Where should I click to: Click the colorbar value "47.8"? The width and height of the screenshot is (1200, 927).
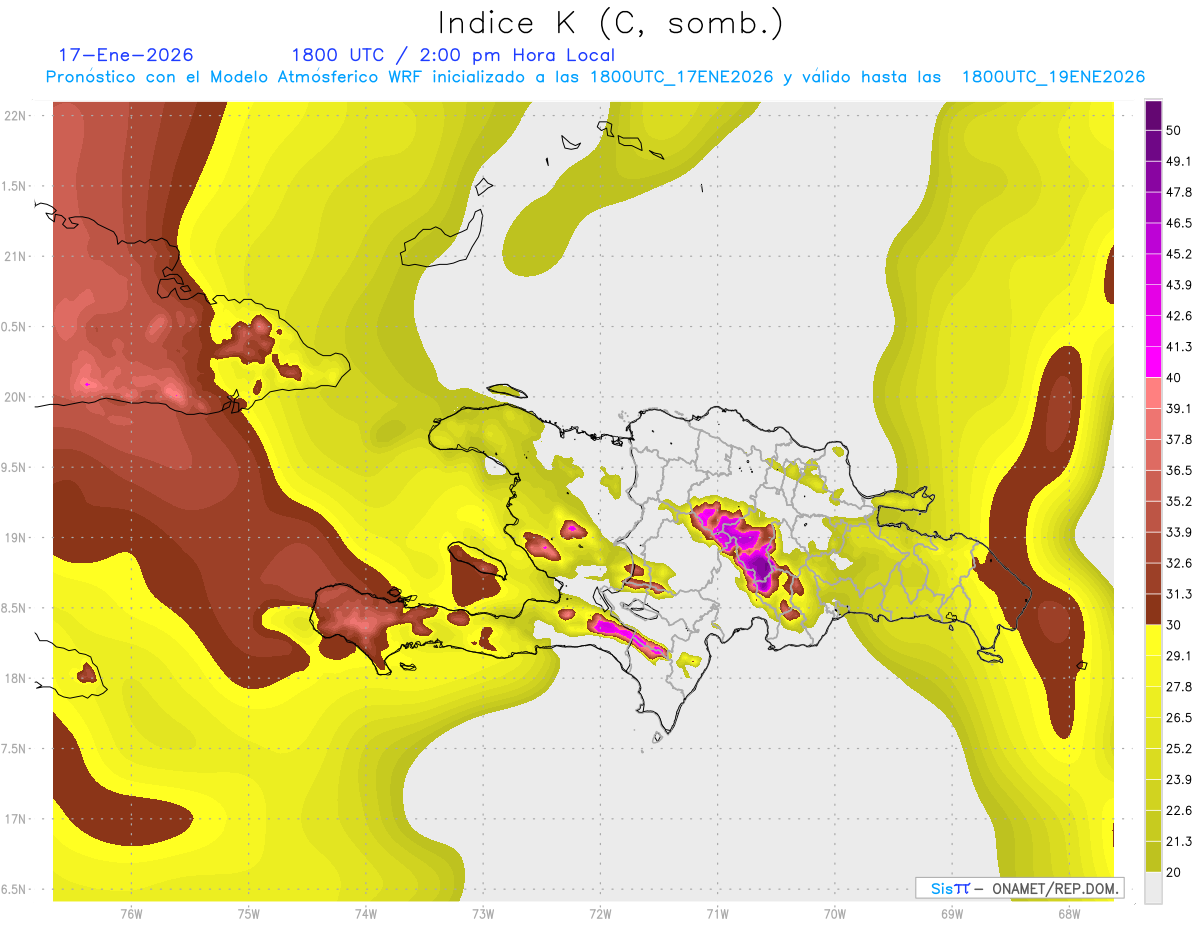point(1179,193)
